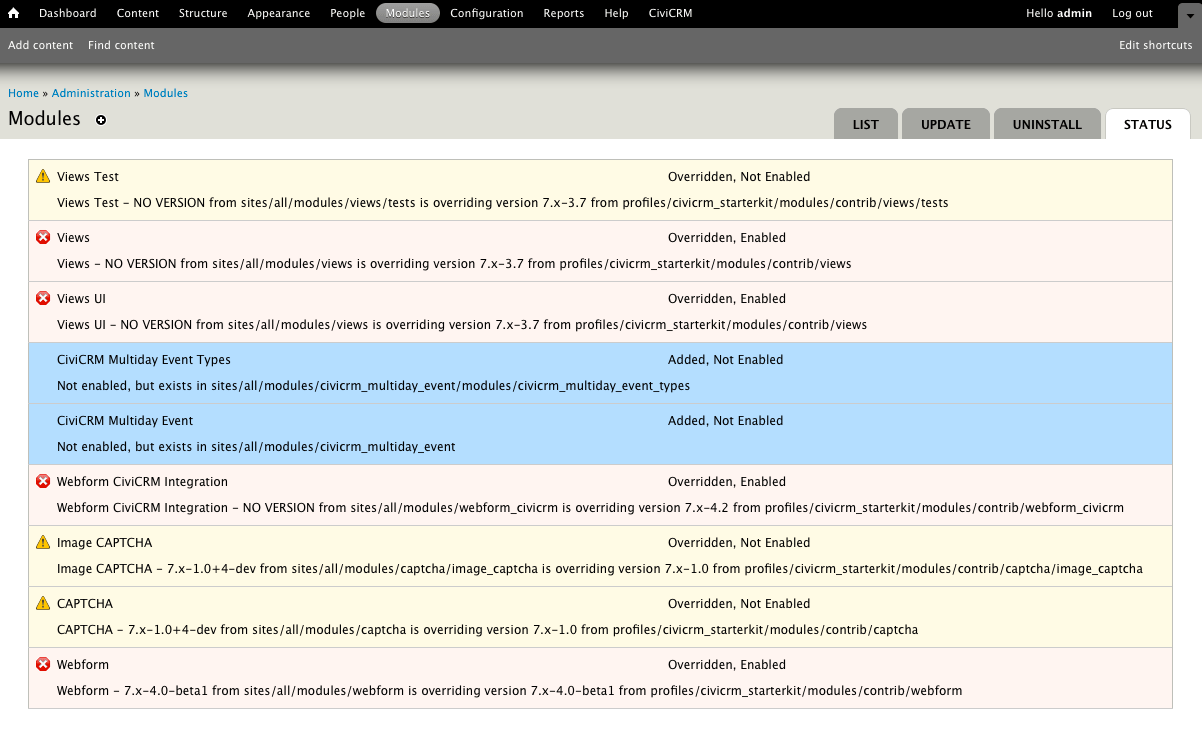Click the error icon beside Webform module
The width and height of the screenshot is (1202, 733).
click(42, 664)
